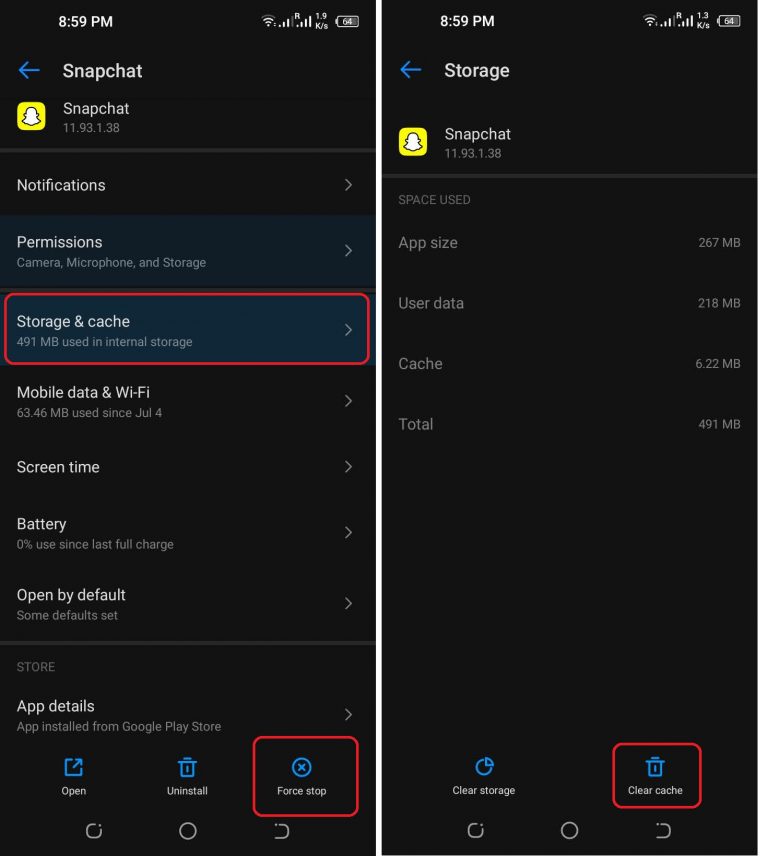Tap the Snapchat app icon on left screen
The width and height of the screenshot is (768, 856).
click(x=33, y=117)
